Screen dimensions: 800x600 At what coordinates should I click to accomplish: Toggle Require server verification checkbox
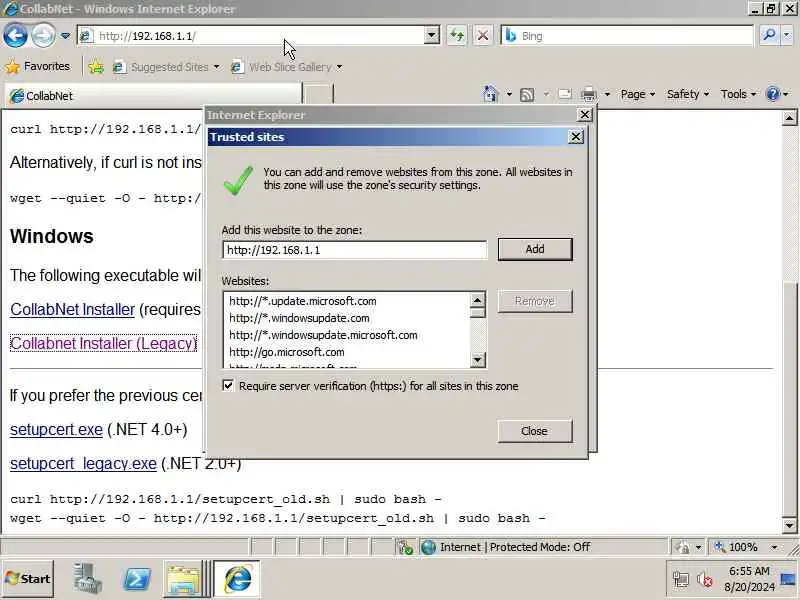[228, 385]
